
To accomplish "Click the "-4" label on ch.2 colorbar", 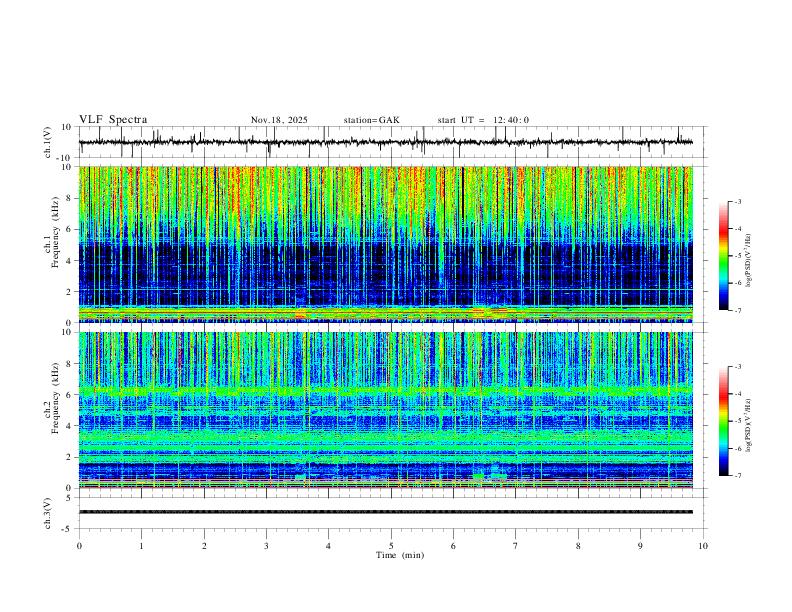I will coord(737,394).
